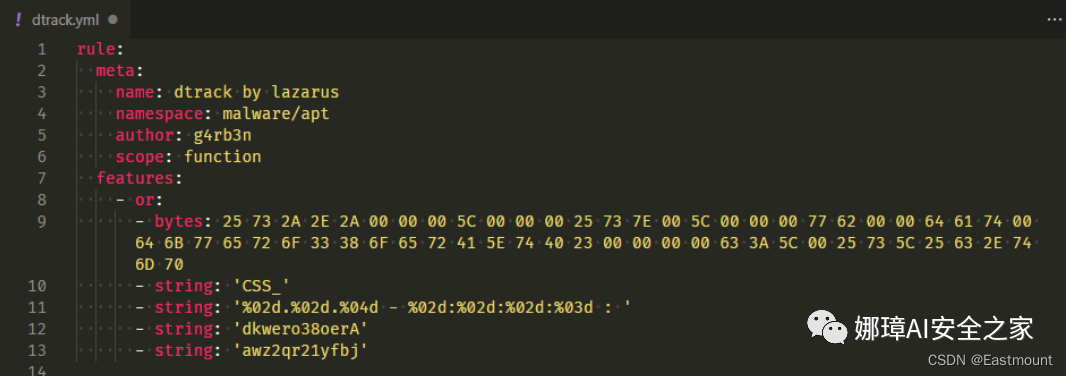Click the 'scope' value function
Image resolution: width=1069 pixels, height=376 pixels.
[x=223, y=157]
